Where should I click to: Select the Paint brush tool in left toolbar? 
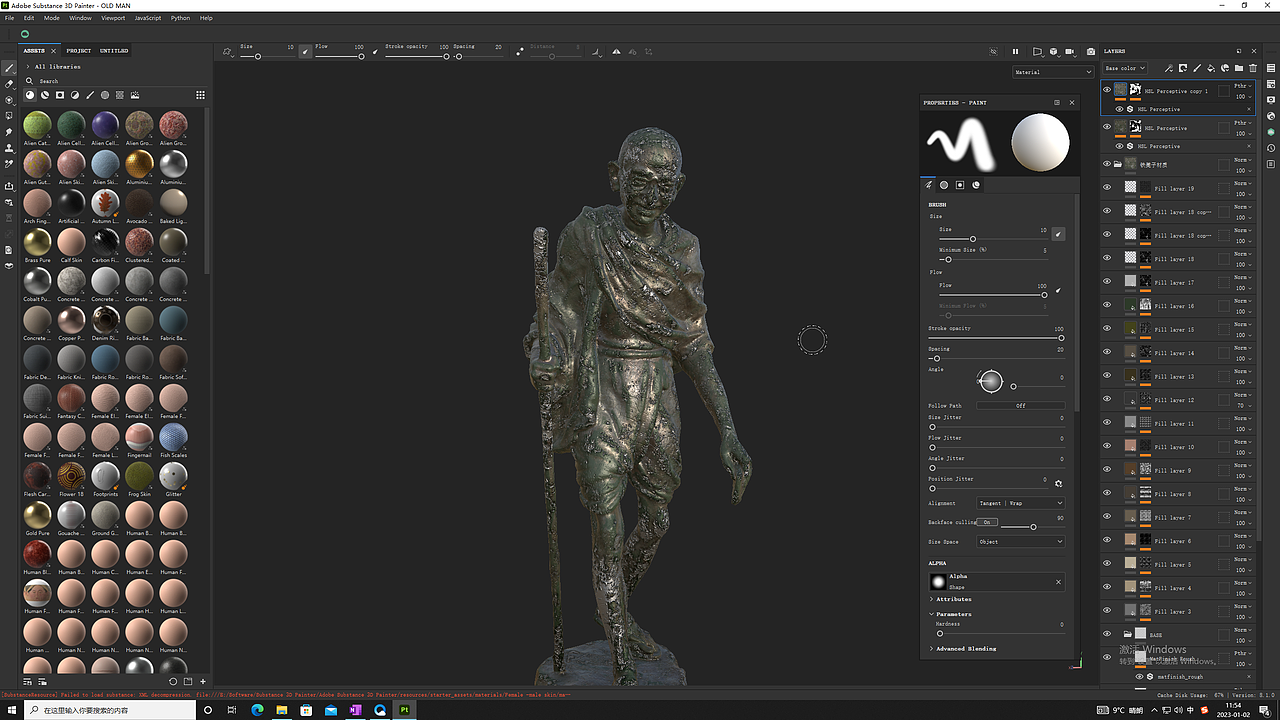coord(9,68)
